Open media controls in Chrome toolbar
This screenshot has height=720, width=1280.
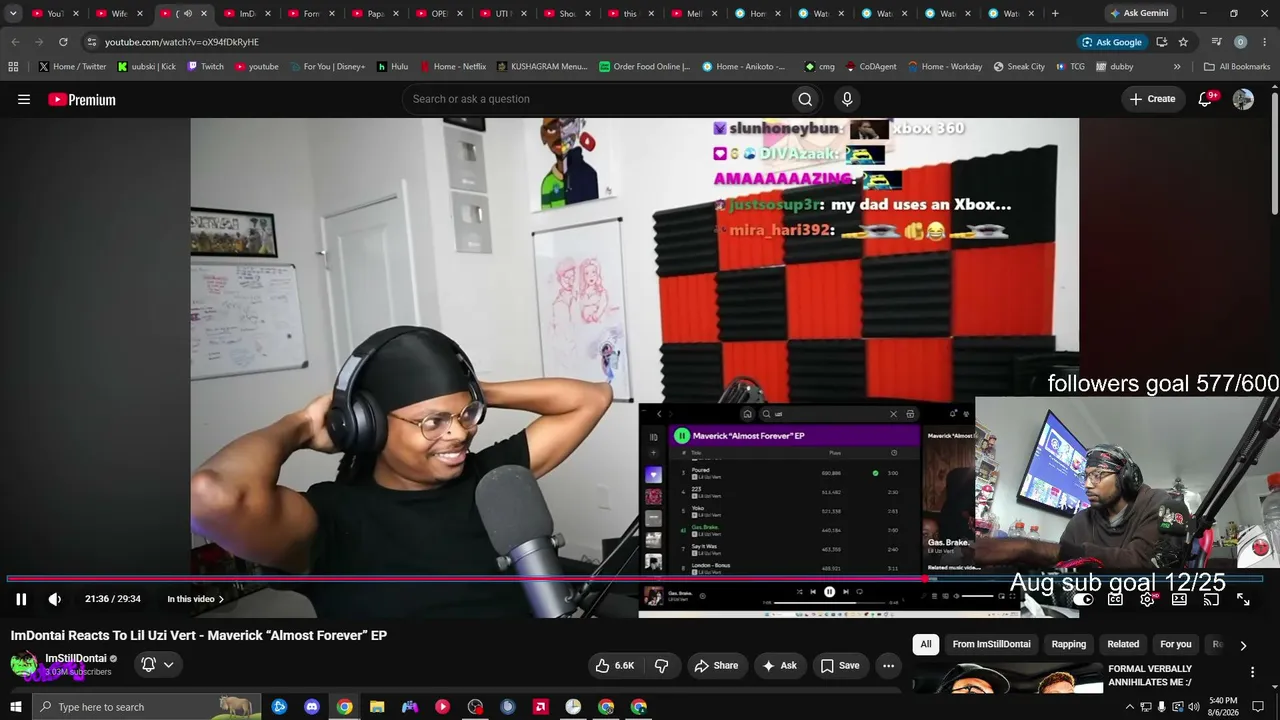pyautogui.click(x=1217, y=42)
